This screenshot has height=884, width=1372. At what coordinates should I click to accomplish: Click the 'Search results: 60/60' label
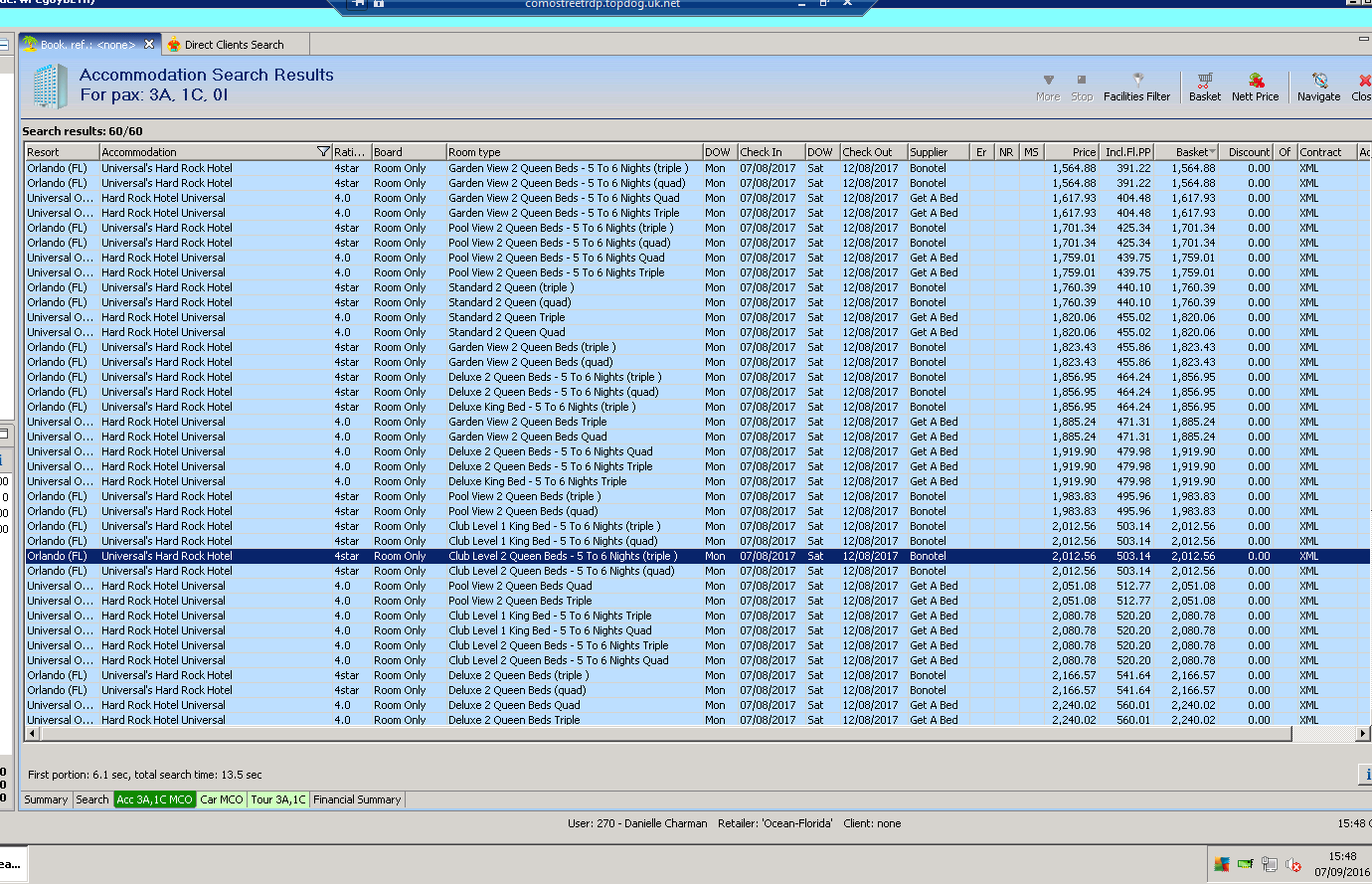(83, 131)
